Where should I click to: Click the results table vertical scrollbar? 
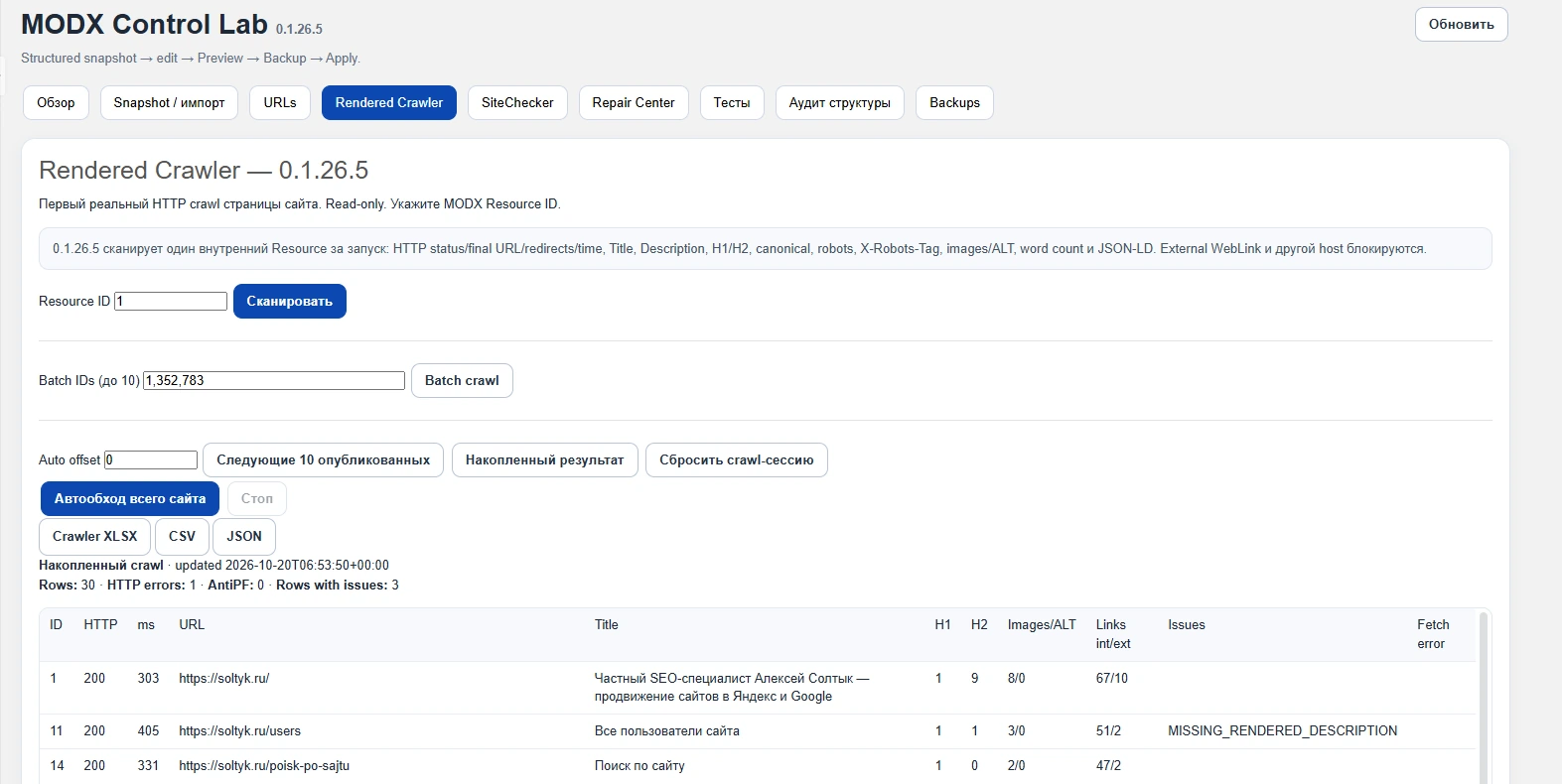[x=1484, y=697]
